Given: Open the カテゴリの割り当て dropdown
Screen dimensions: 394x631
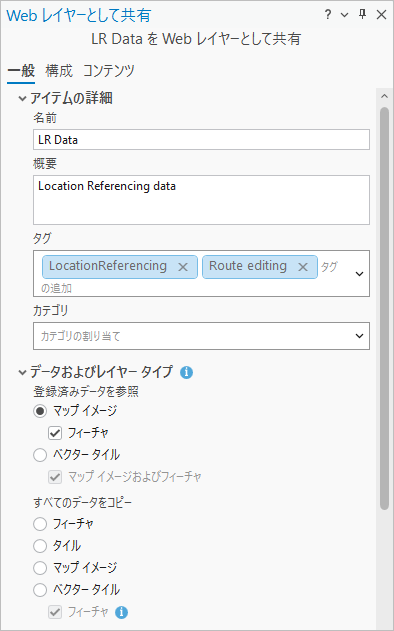Looking at the screenshot, I should 201,336.
